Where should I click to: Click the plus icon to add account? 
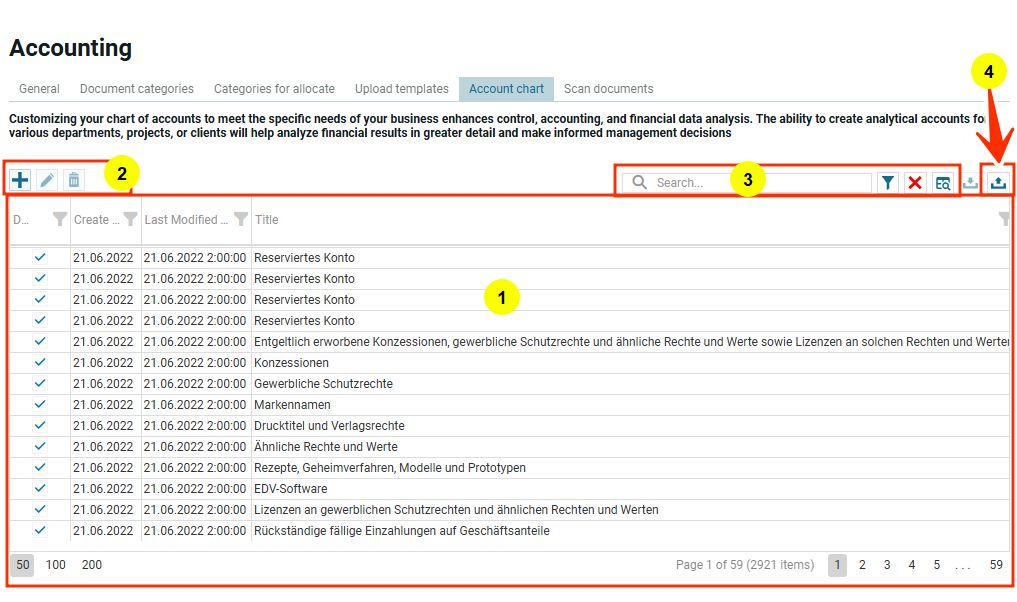coord(20,180)
